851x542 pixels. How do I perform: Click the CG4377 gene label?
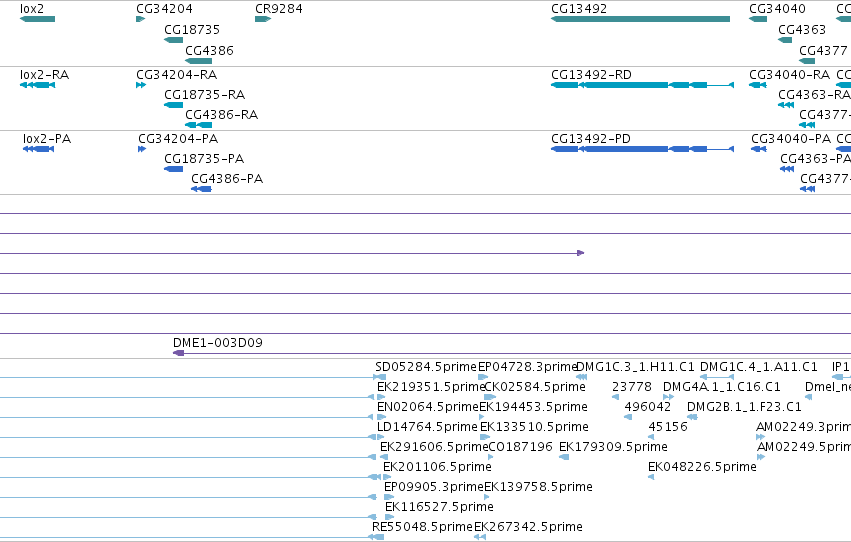(823, 50)
